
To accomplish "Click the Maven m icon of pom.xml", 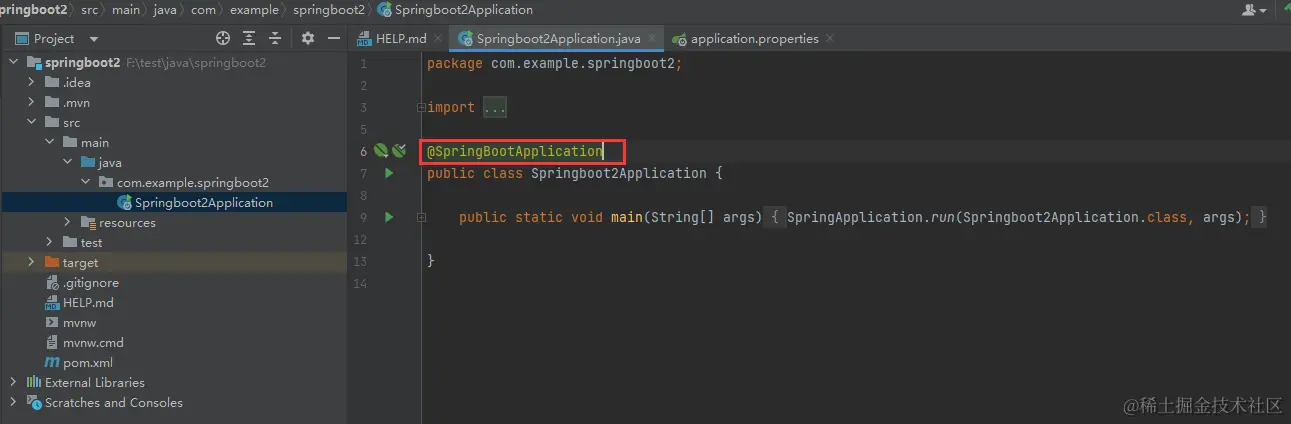I will click(53, 362).
